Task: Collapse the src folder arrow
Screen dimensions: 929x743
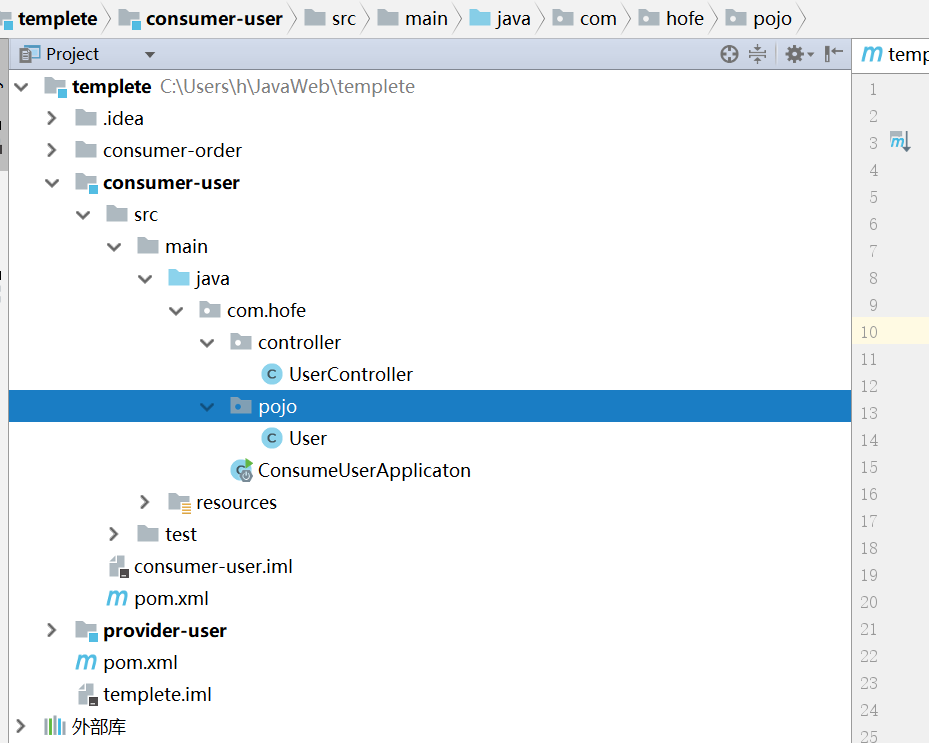Action: [83, 215]
